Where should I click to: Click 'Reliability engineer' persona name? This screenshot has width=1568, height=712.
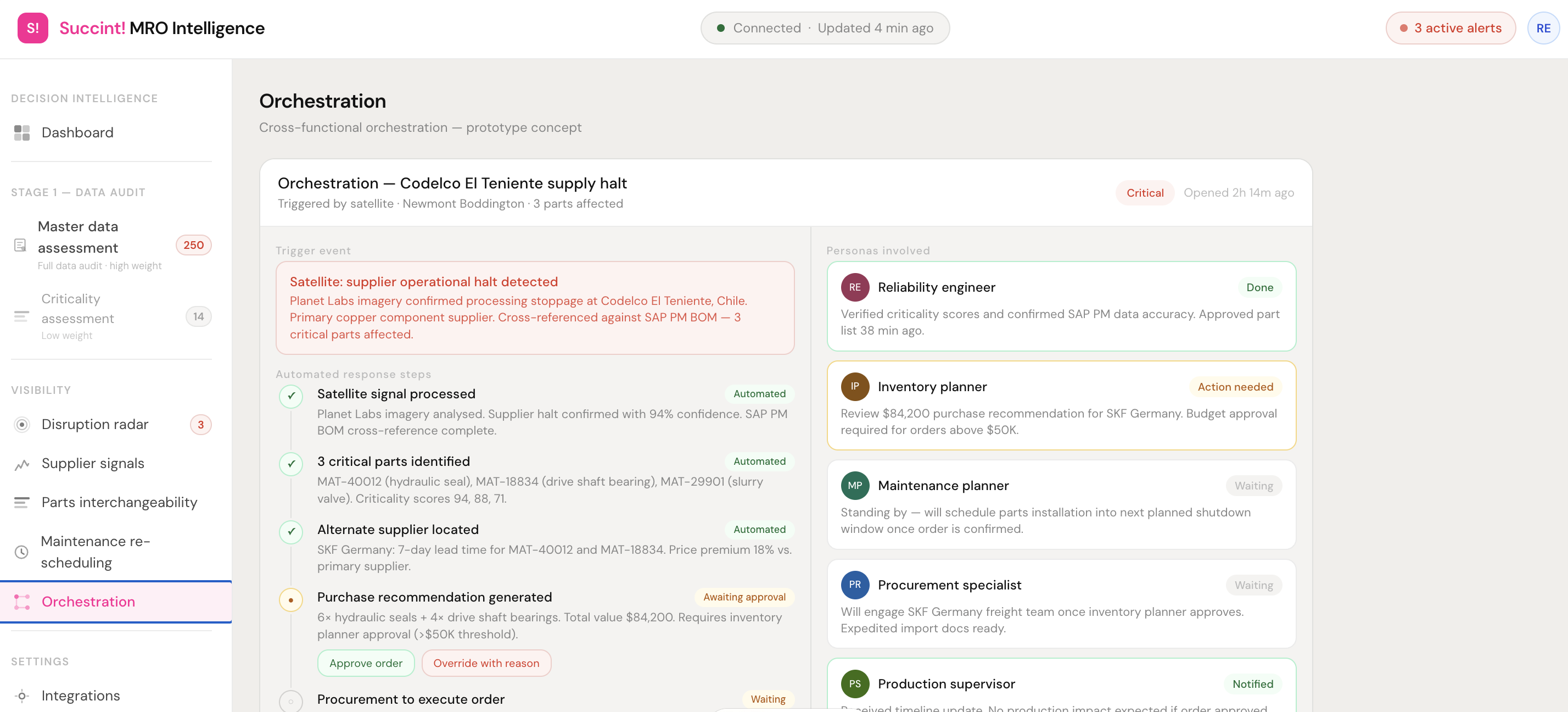[936, 287]
